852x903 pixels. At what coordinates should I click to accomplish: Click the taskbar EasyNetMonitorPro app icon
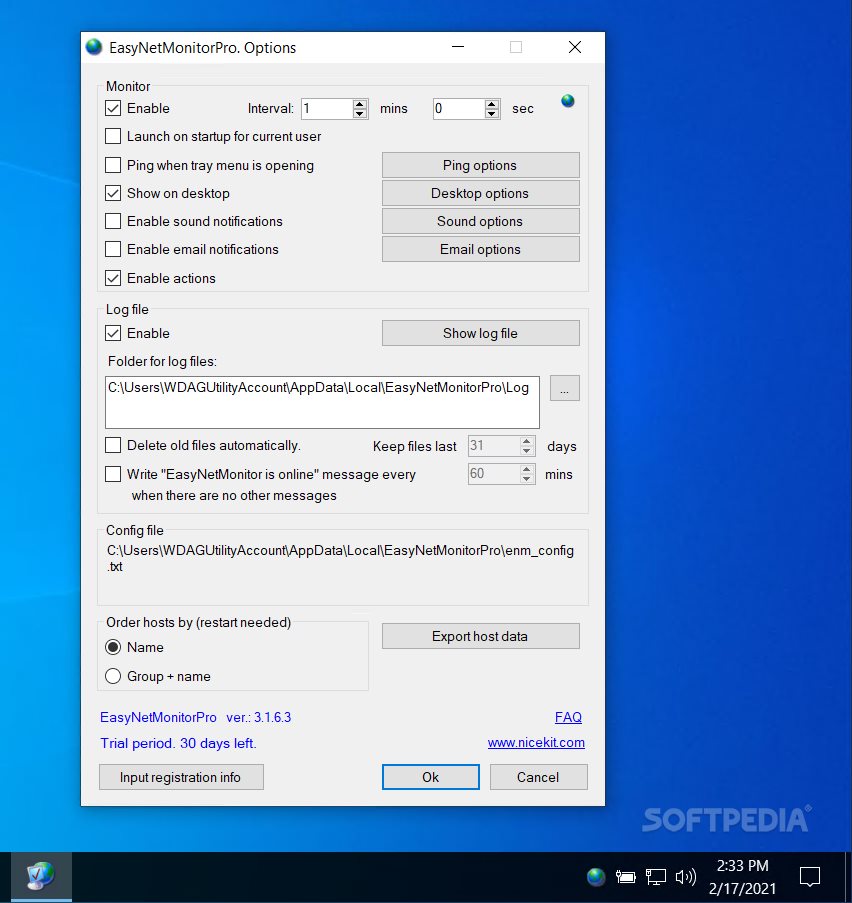41,876
